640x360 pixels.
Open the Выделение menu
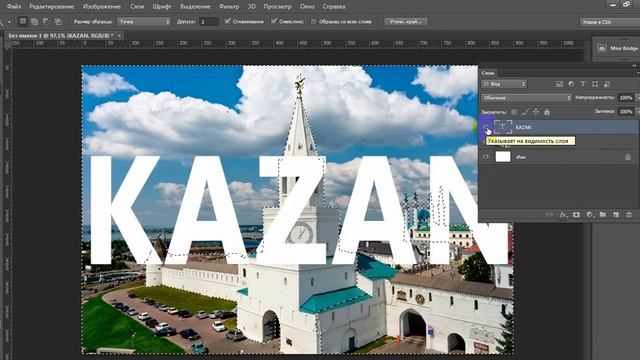coord(195,7)
